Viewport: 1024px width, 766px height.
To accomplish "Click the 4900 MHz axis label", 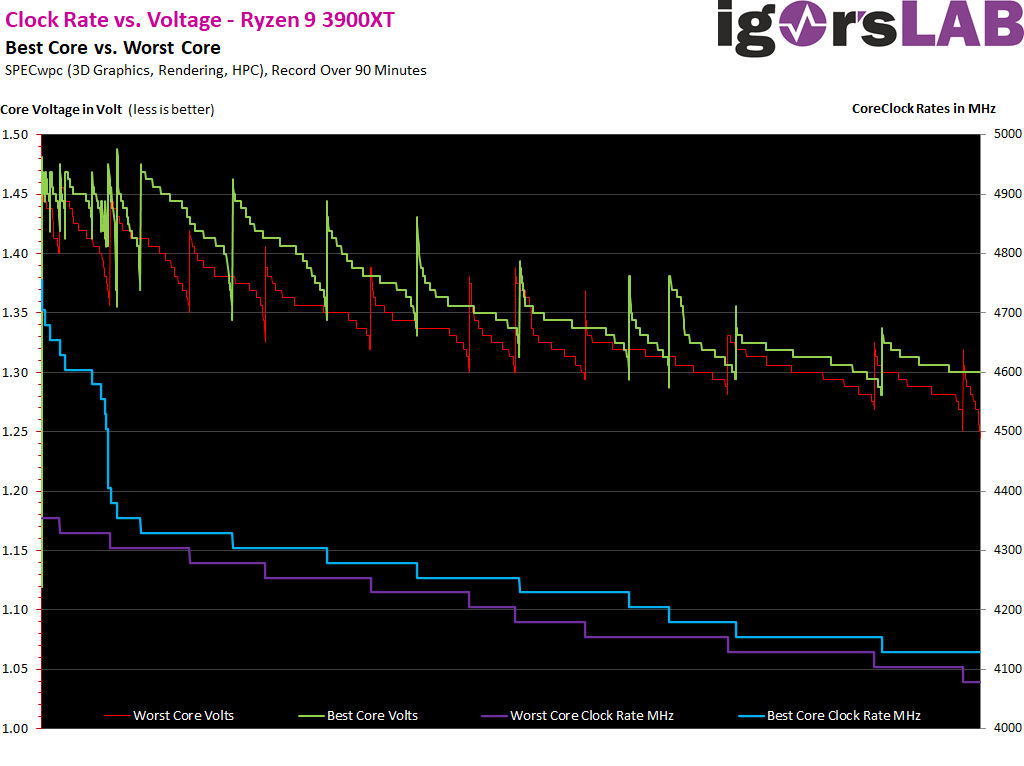I will (x=1008, y=193).
